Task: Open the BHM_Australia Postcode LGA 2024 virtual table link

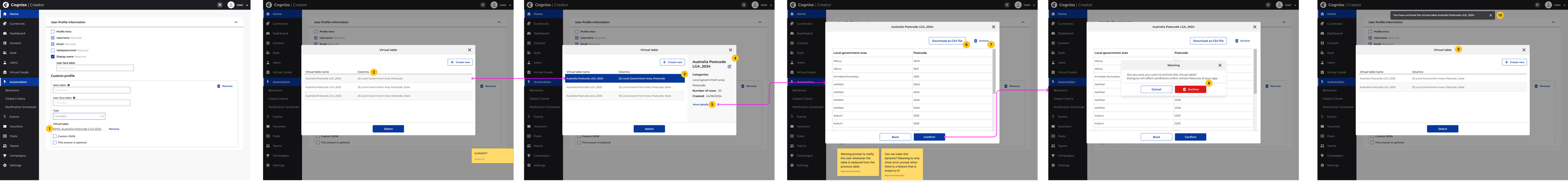Action: pyautogui.click(x=77, y=129)
